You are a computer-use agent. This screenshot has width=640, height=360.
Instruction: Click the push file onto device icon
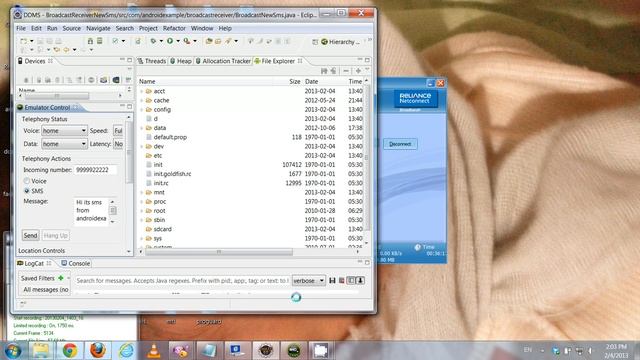click(x=333, y=71)
